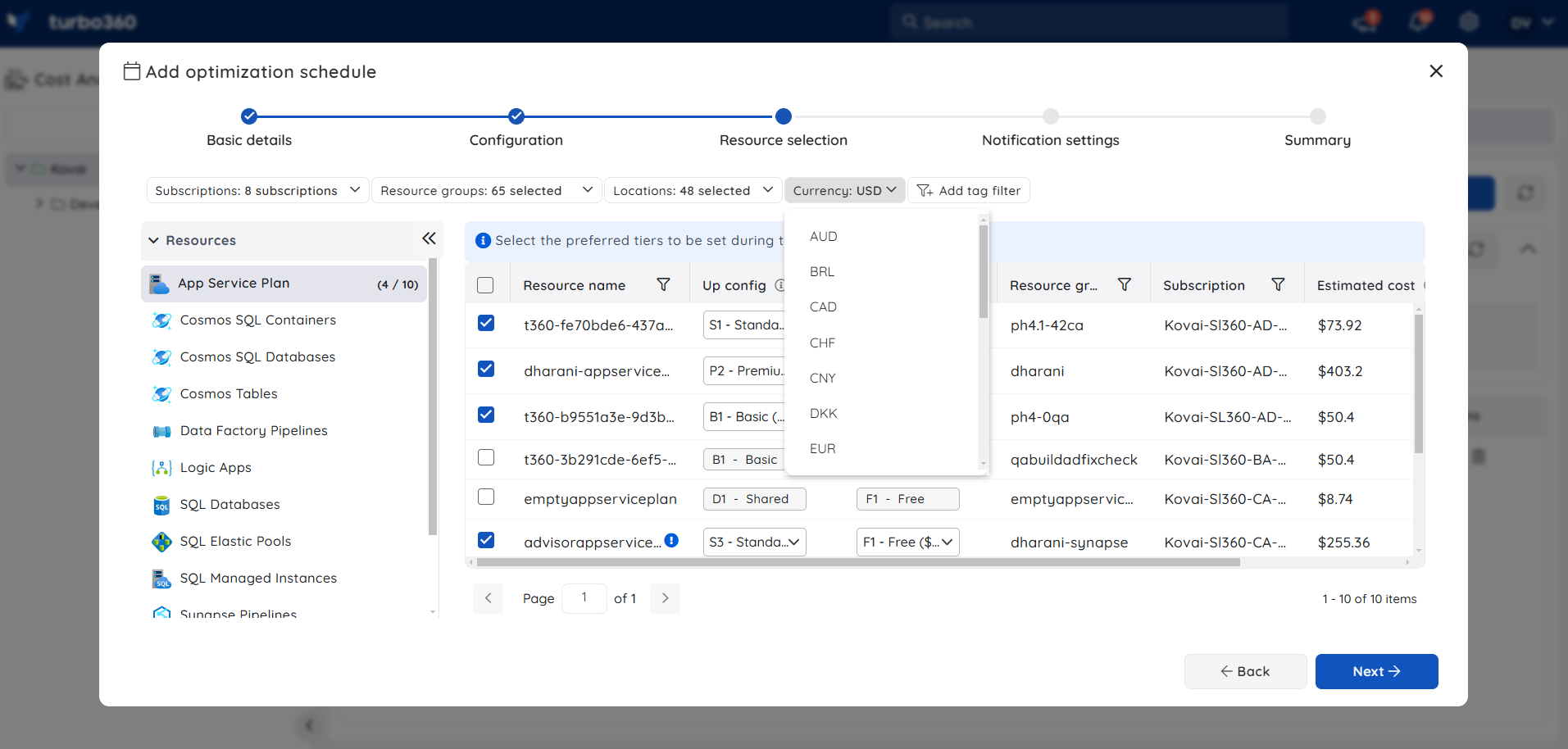
Task: Click the B1 - Basic up config of t360-b9551a3e
Action: tap(744, 417)
